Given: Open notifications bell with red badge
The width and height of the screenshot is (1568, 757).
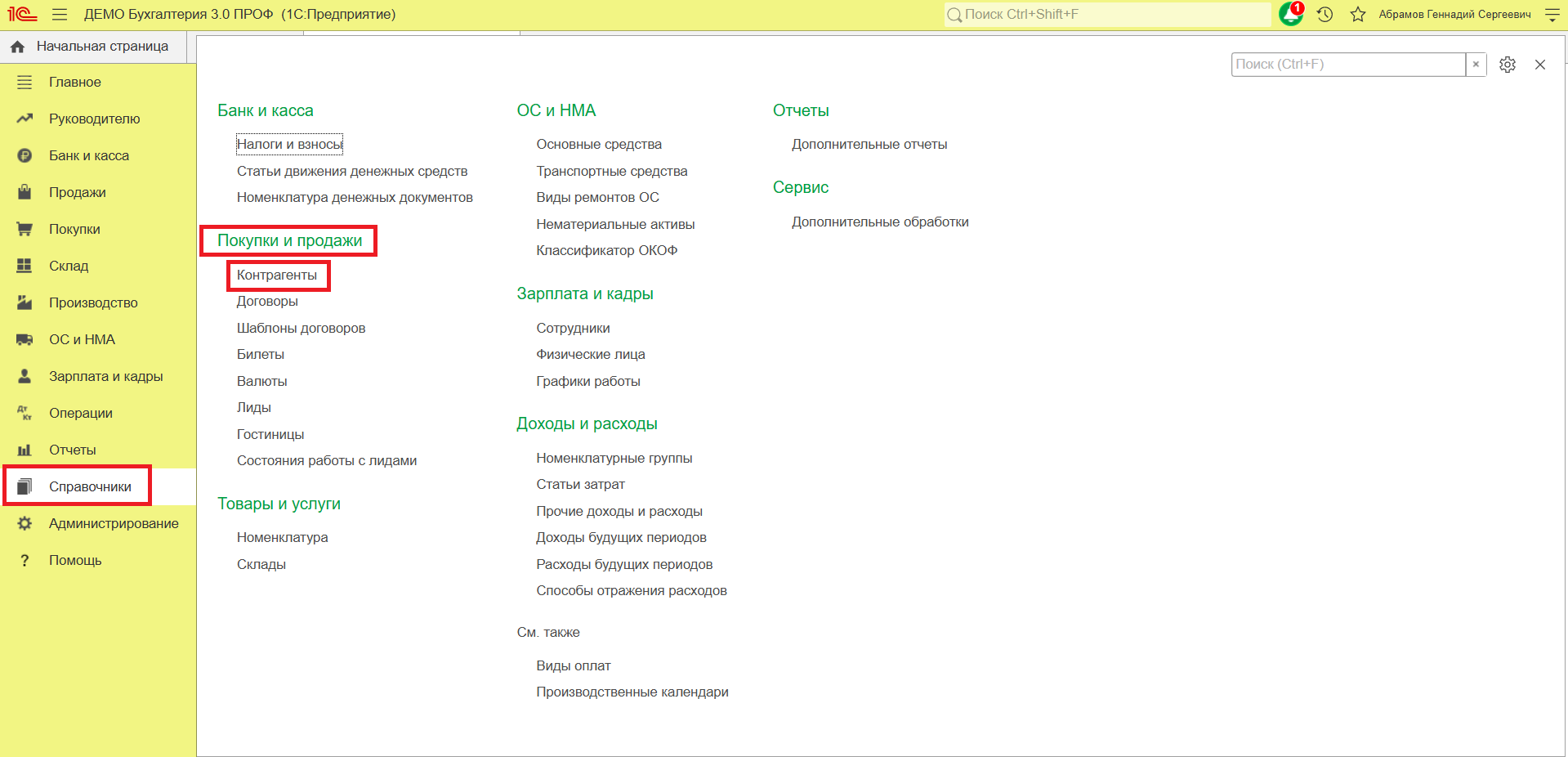Looking at the screenshot, I should point(1291,14).
